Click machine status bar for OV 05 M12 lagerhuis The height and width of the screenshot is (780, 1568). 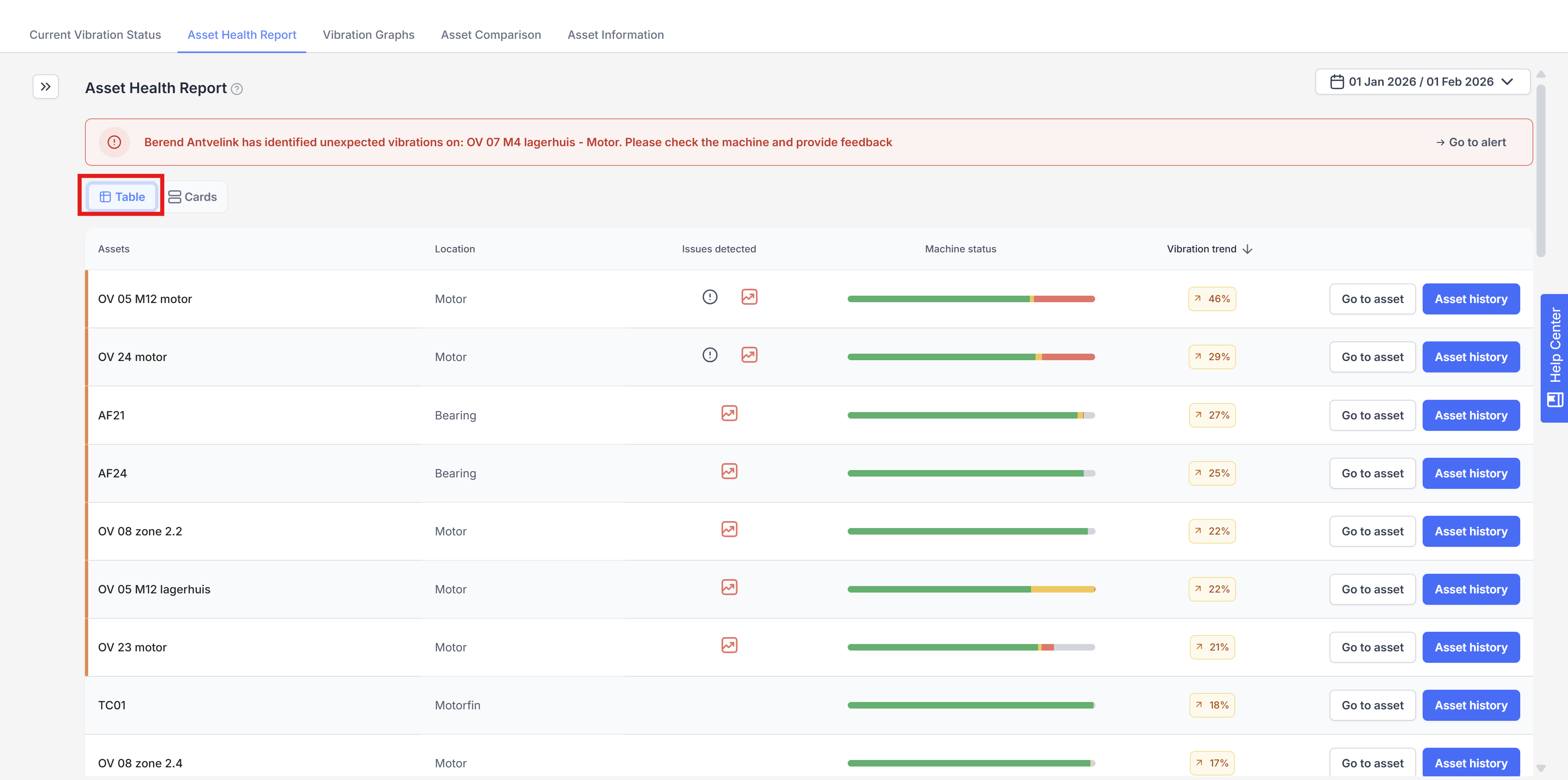tap(971, 589)
